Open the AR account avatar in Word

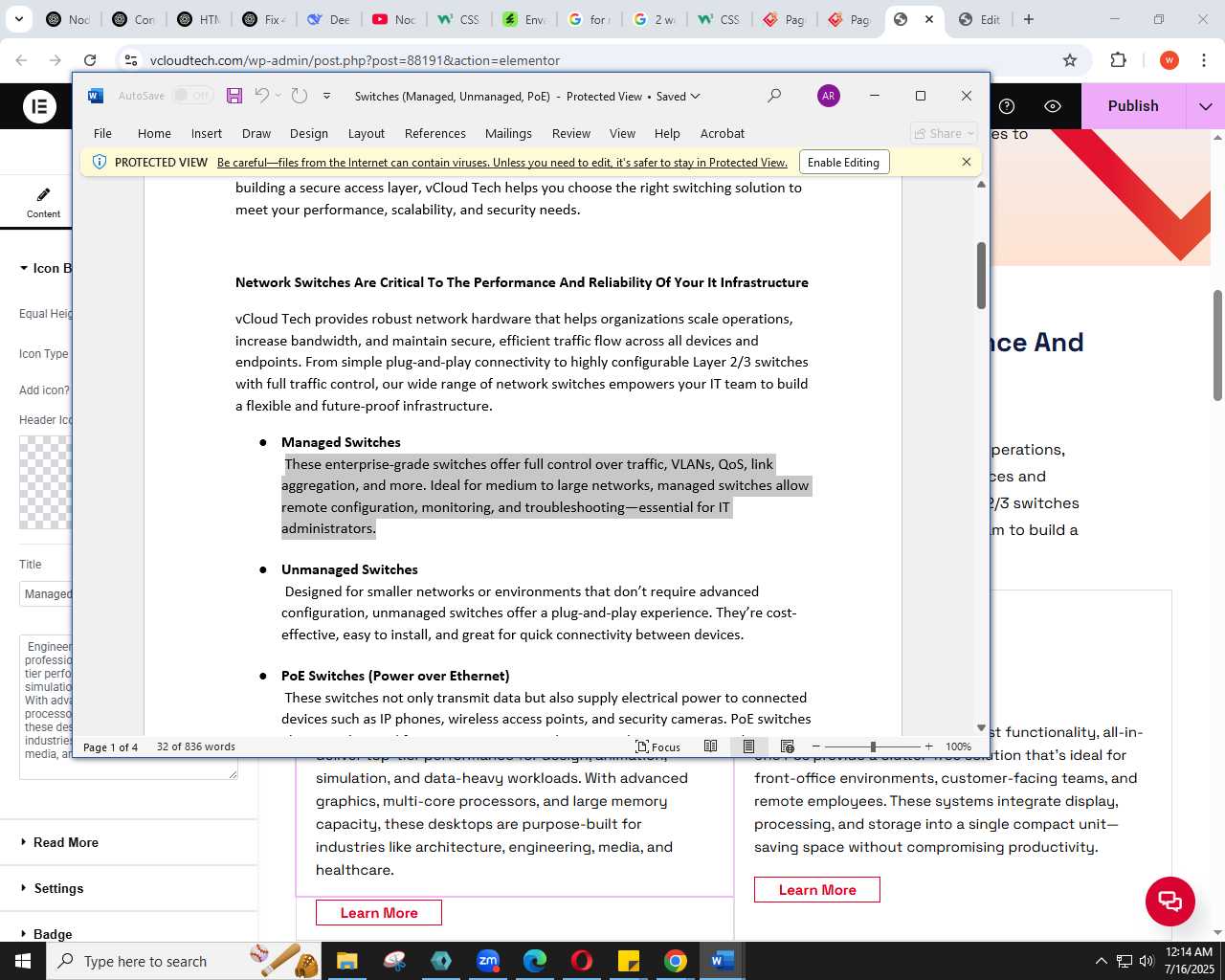pos(829,96)
